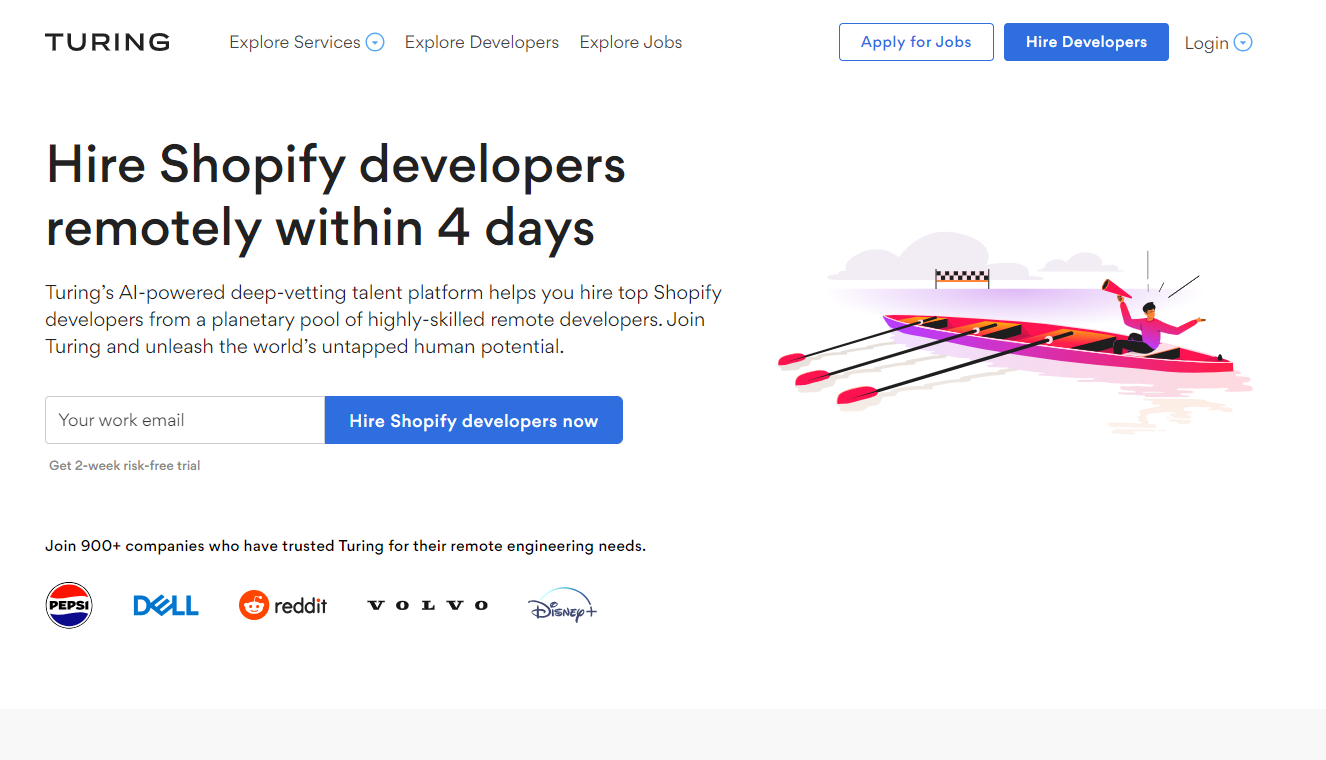Click the Get 2-week risk-free trial text
The image size is (1326, 760).
[x=125, y=465]
